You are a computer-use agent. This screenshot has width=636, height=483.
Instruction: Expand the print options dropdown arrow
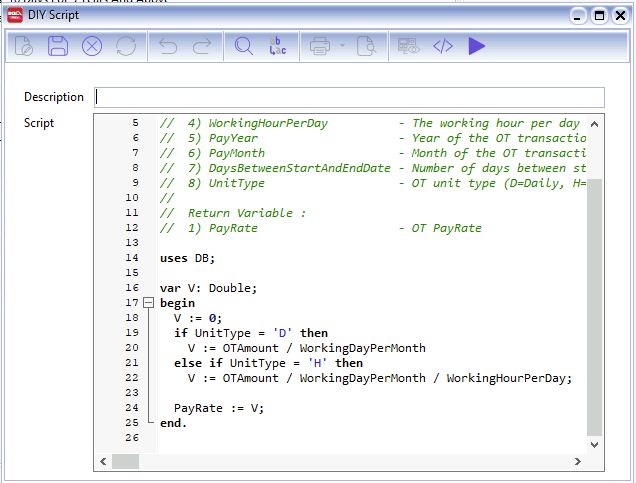click(x=342, y=46)
